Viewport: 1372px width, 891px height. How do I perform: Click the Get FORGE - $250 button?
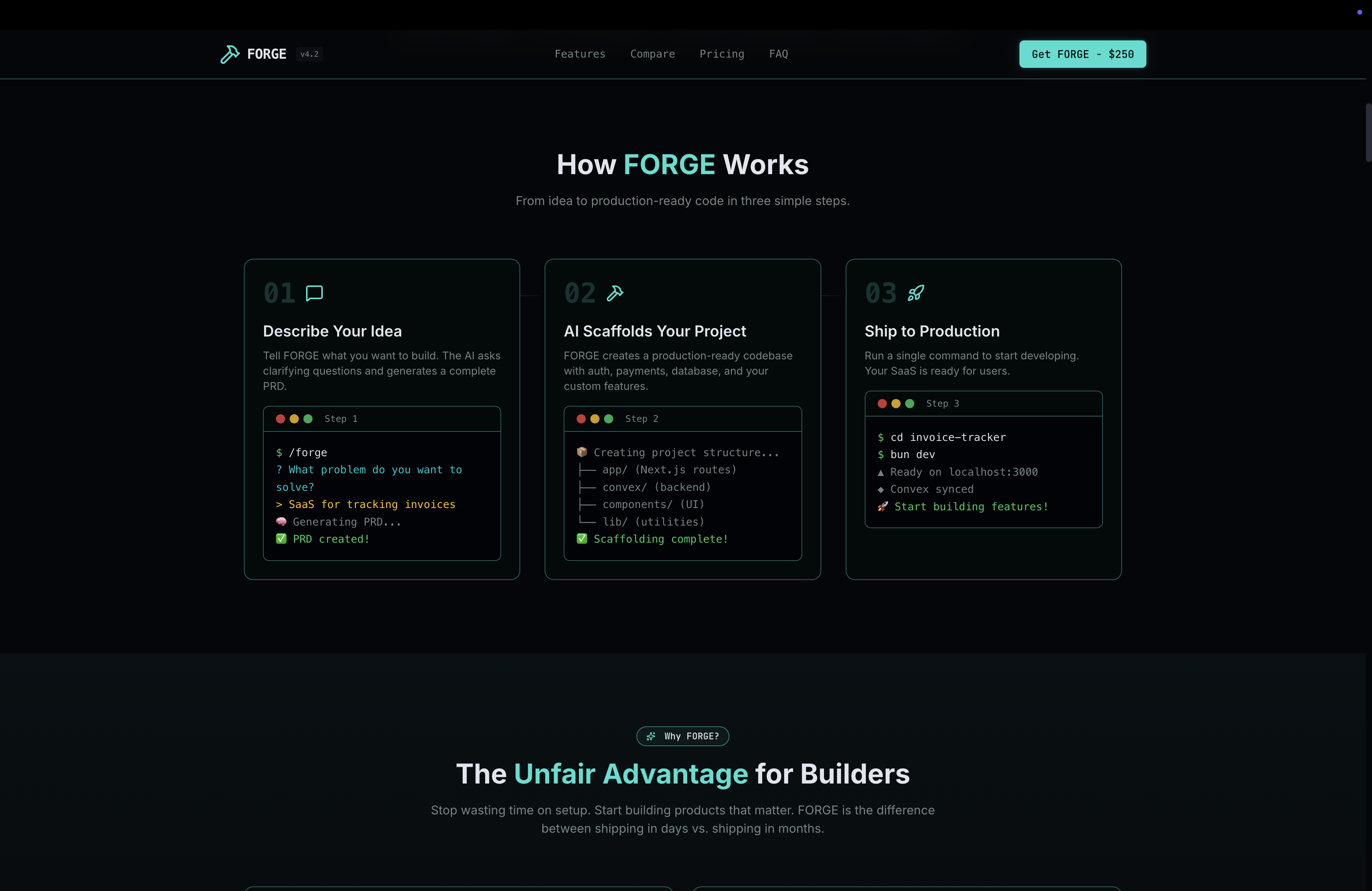point(1082,54)
